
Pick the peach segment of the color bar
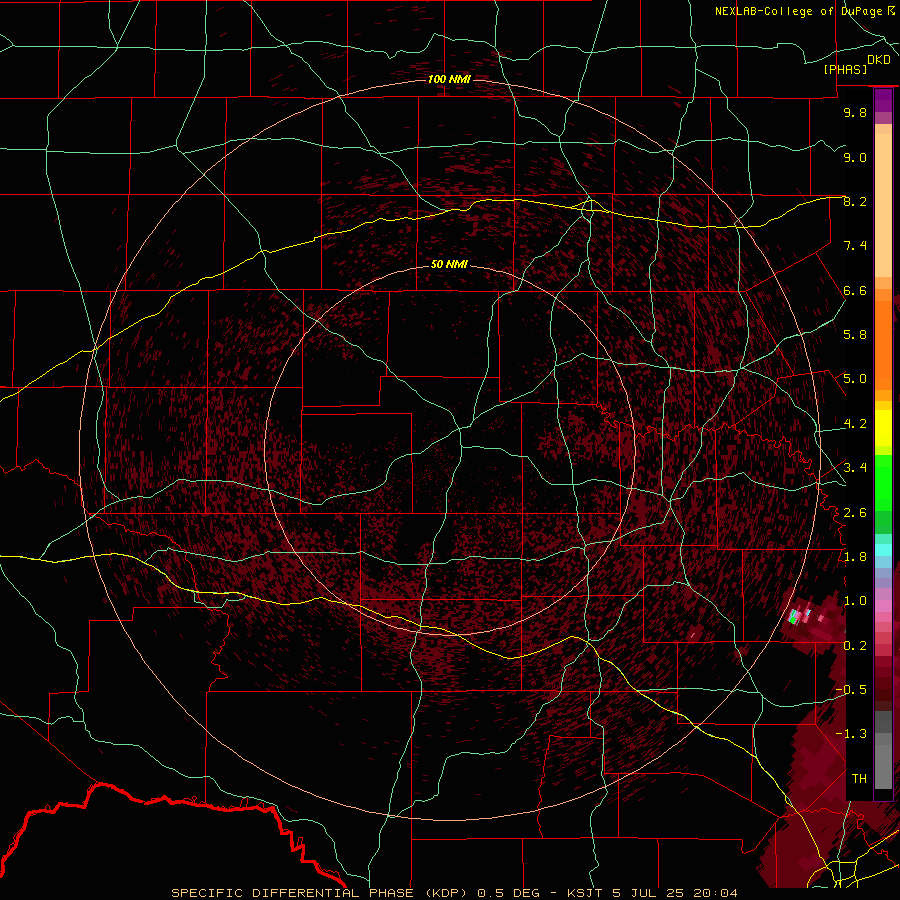pos(883,205)
